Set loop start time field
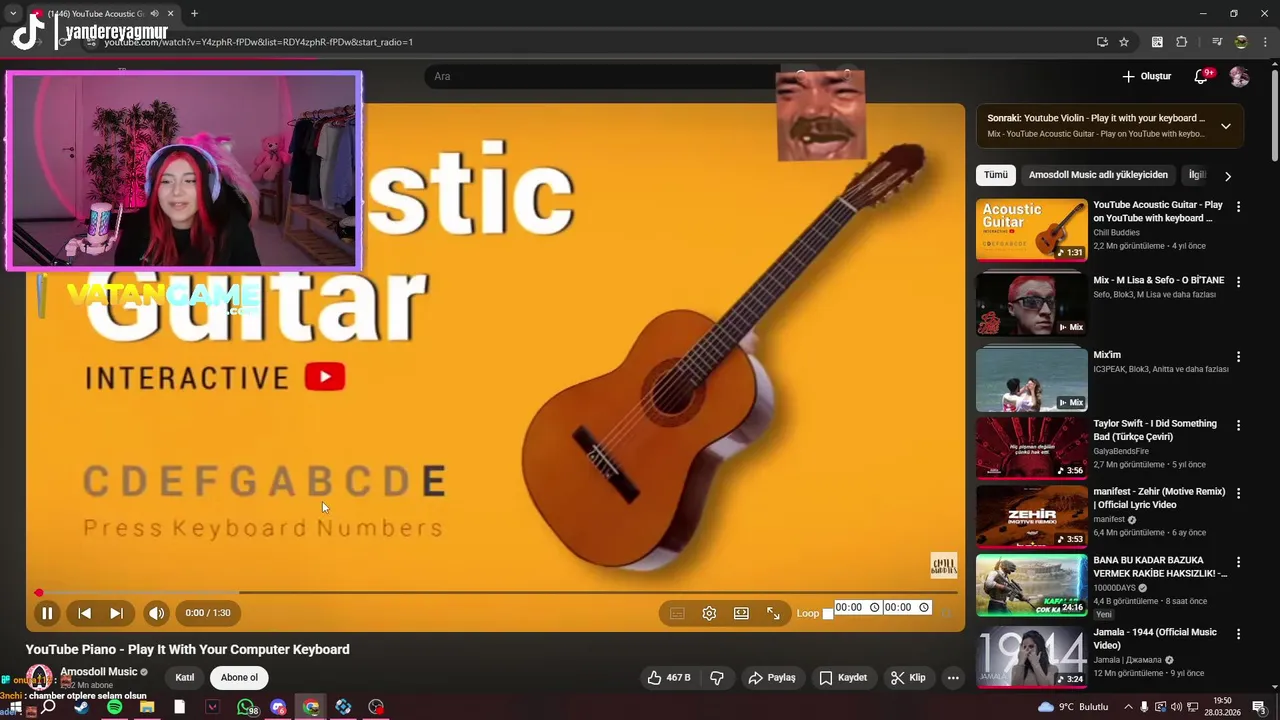Image resolution: width=1280 pixels, height=720 pixels. click(857, 607)
